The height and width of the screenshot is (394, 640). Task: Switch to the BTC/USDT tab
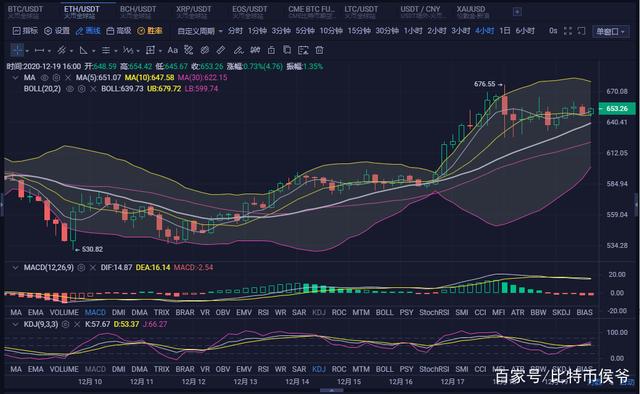point(25,12)
